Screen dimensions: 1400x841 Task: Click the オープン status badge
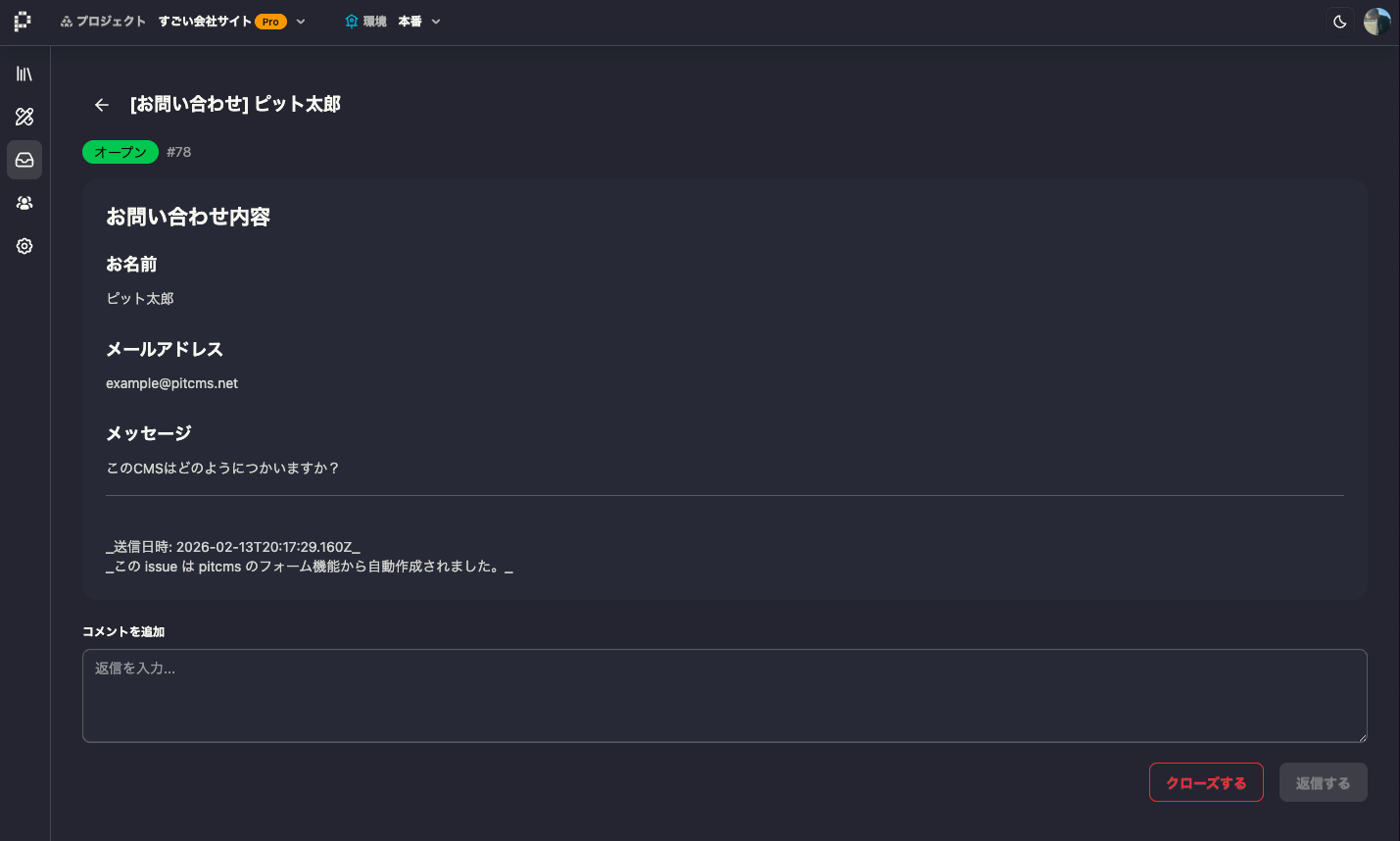click(121, 152)
